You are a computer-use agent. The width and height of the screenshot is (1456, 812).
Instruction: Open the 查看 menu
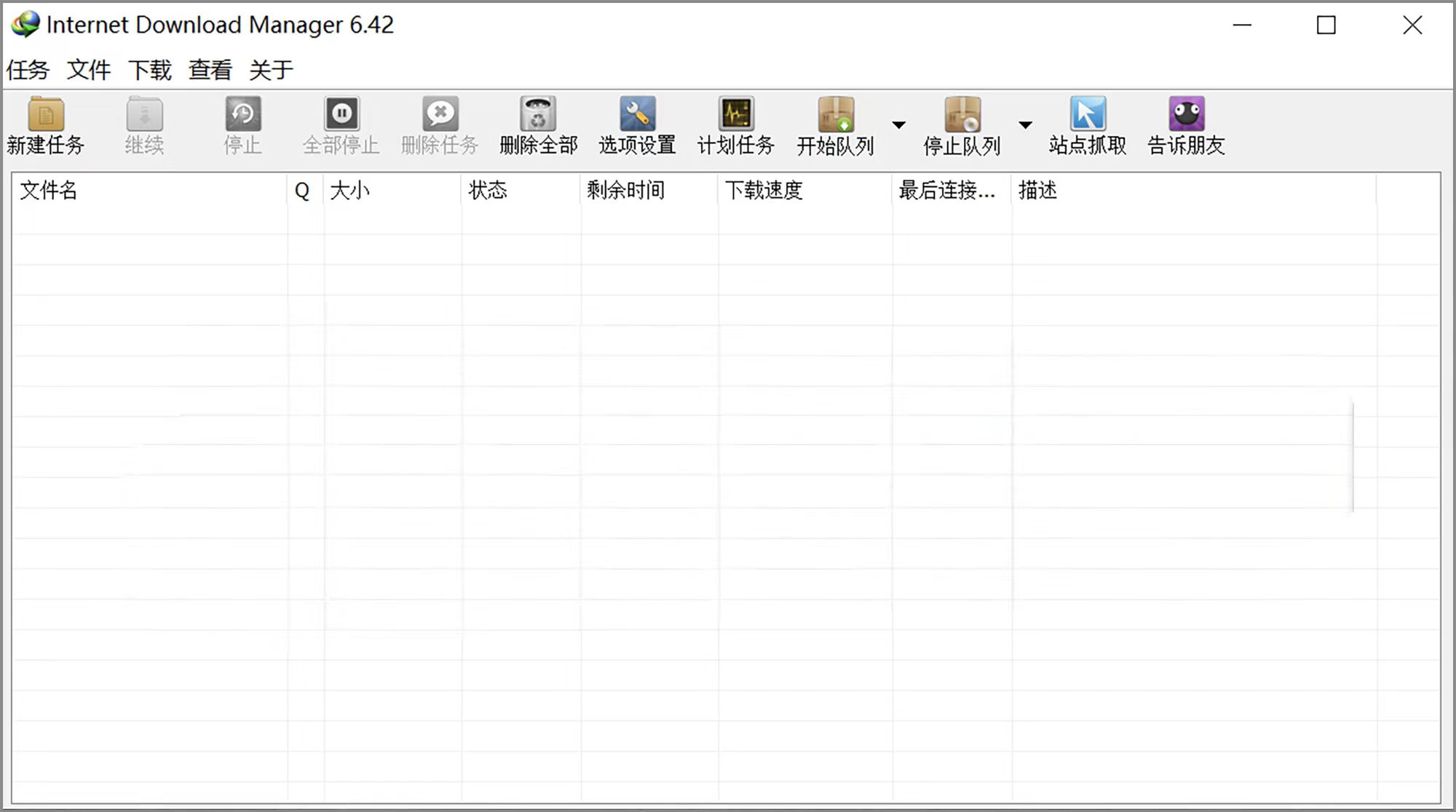[208, 69]
